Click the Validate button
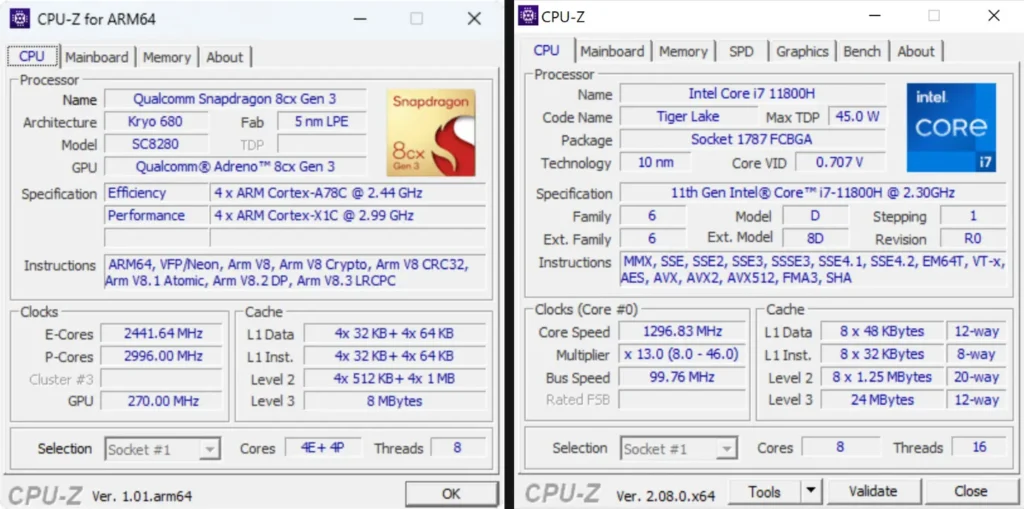1024x509 pixels. tap(873, 491)
